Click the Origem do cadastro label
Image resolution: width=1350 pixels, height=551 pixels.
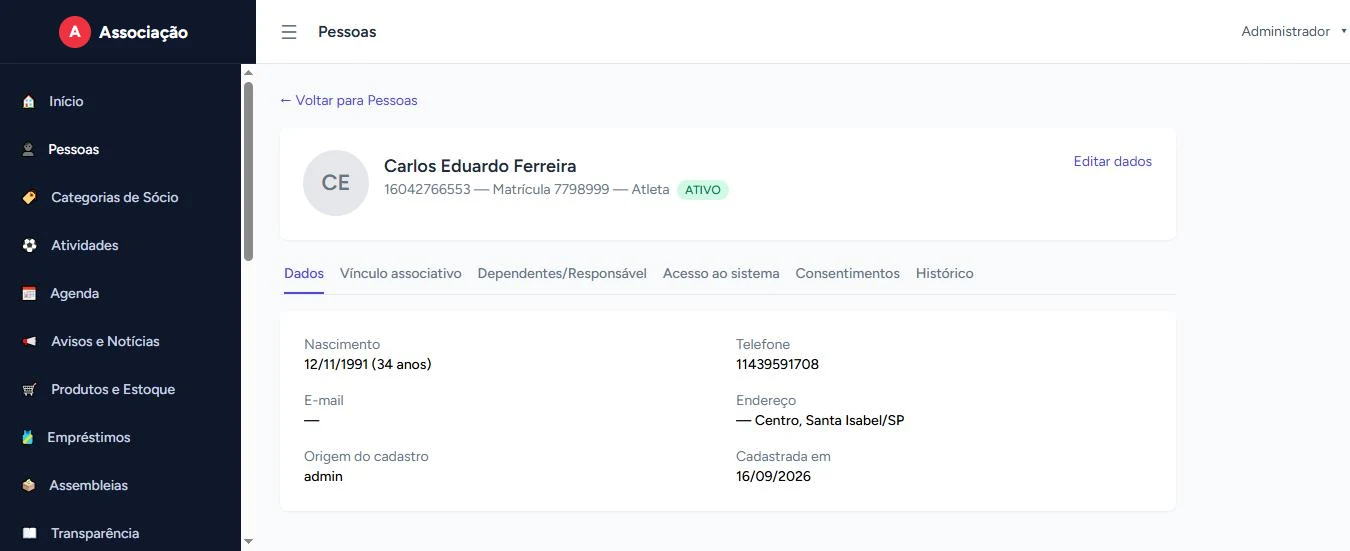click(x=366, y=456)
